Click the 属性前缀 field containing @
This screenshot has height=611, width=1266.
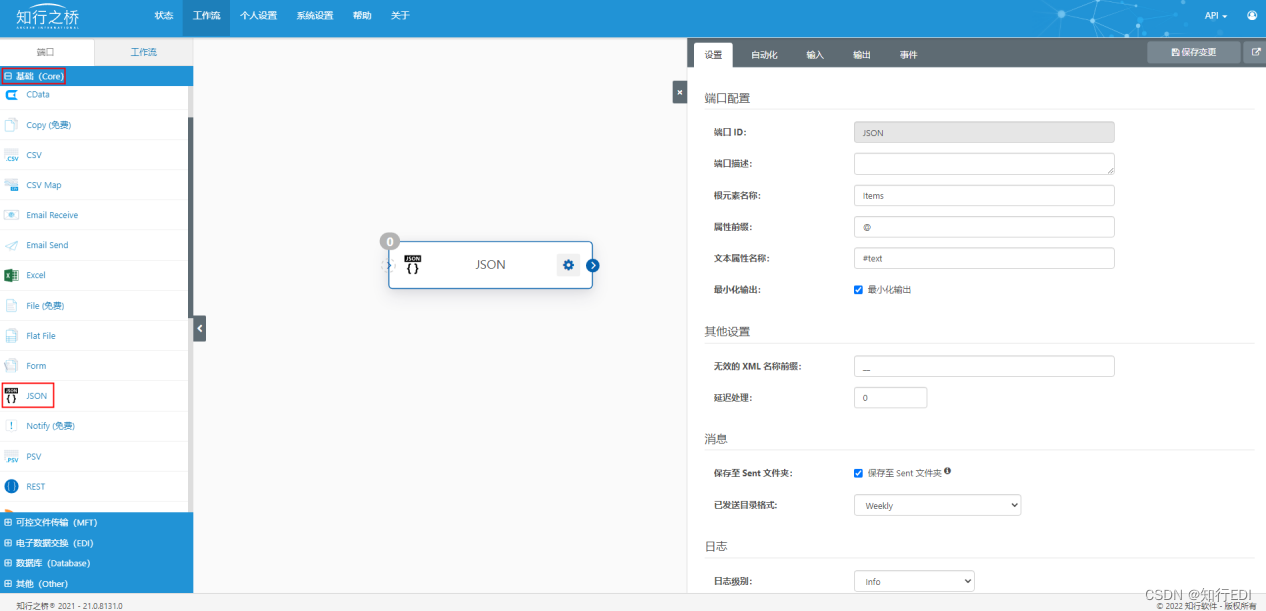click(984, 227)
